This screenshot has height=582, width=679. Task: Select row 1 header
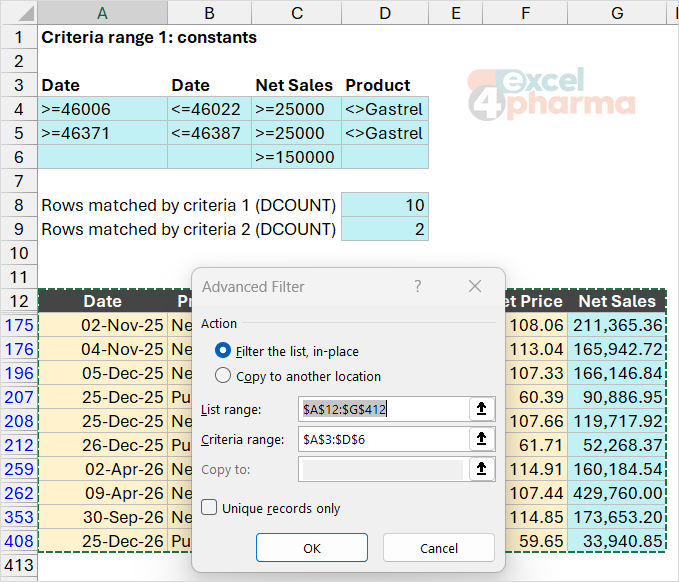(x=19, y=37)
